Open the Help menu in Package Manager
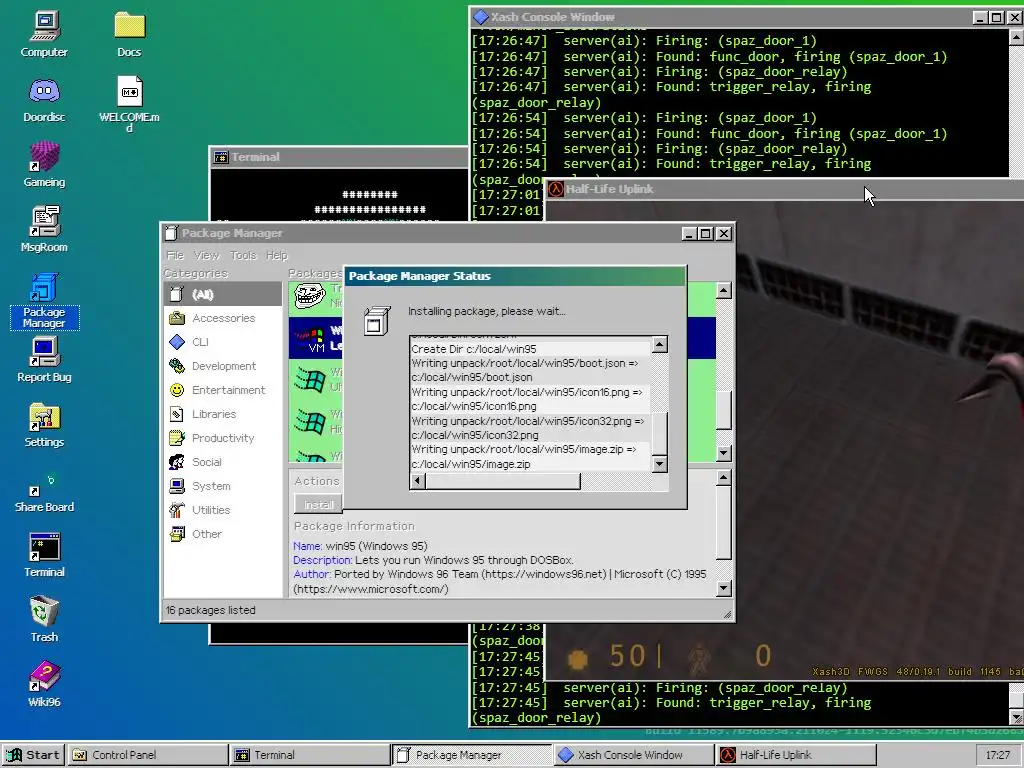The height and width of the screenshot is (768, 1024). click(x=276, y=255)
